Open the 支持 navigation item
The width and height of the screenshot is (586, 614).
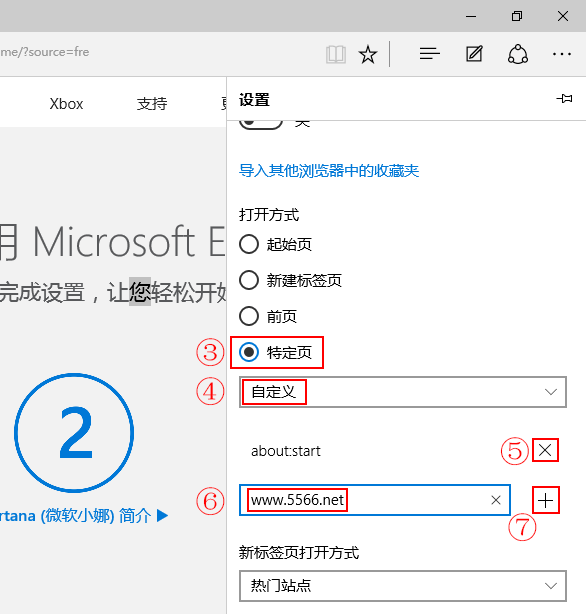tap(152, 104)
